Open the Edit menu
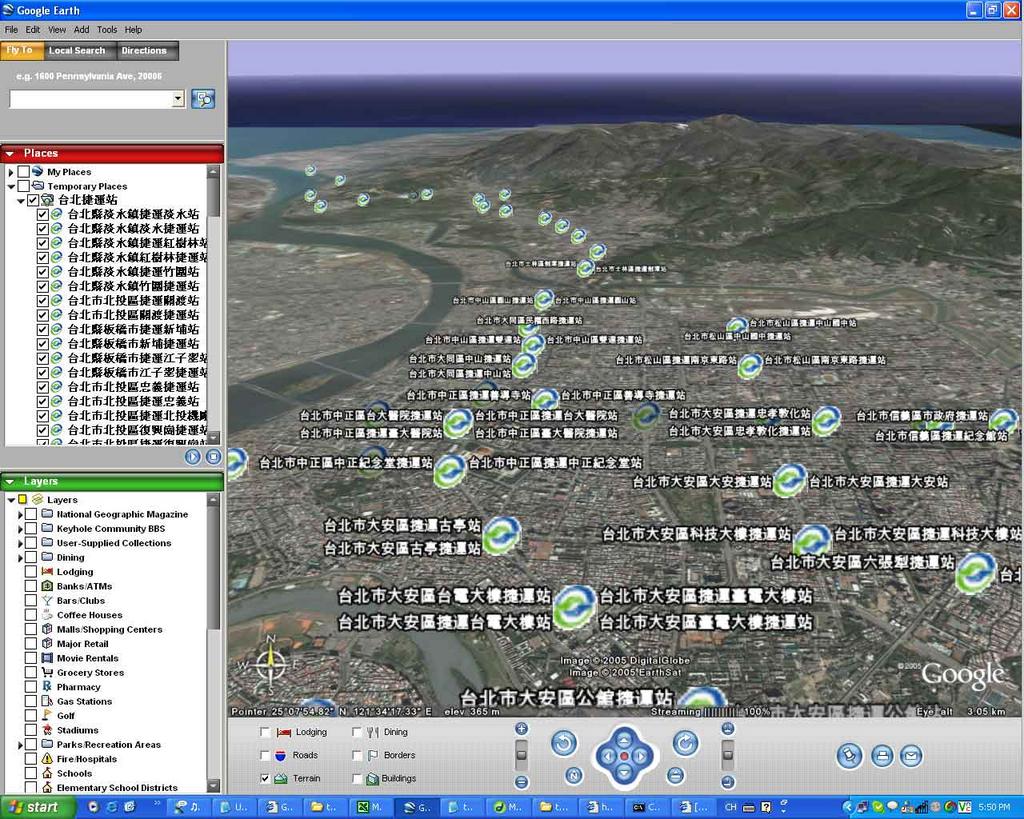Image resolution: width=1024 pixels, height=819 pixels. pos(33,29)
